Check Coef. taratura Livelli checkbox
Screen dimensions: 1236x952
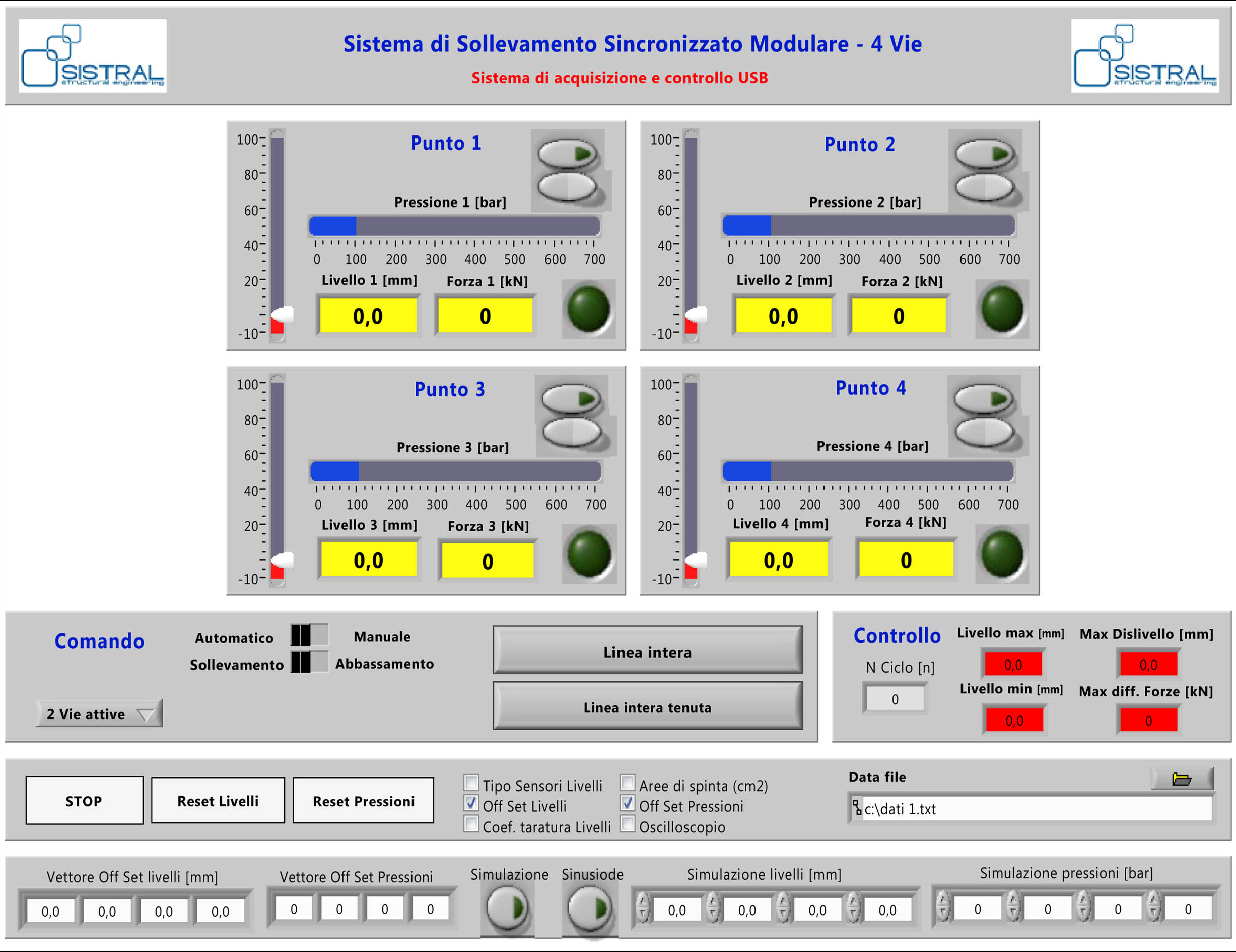click(x=471, y=824)
